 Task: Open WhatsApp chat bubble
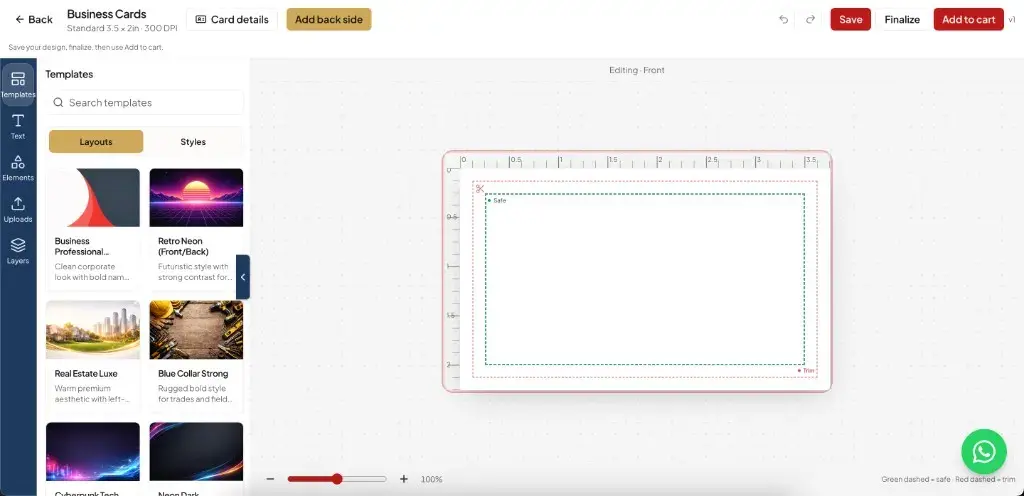pyautogui.click(x=984, y=452)
